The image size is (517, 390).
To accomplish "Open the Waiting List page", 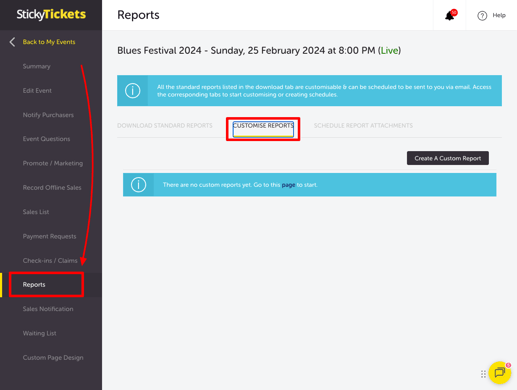I will (x=39, y=333).
